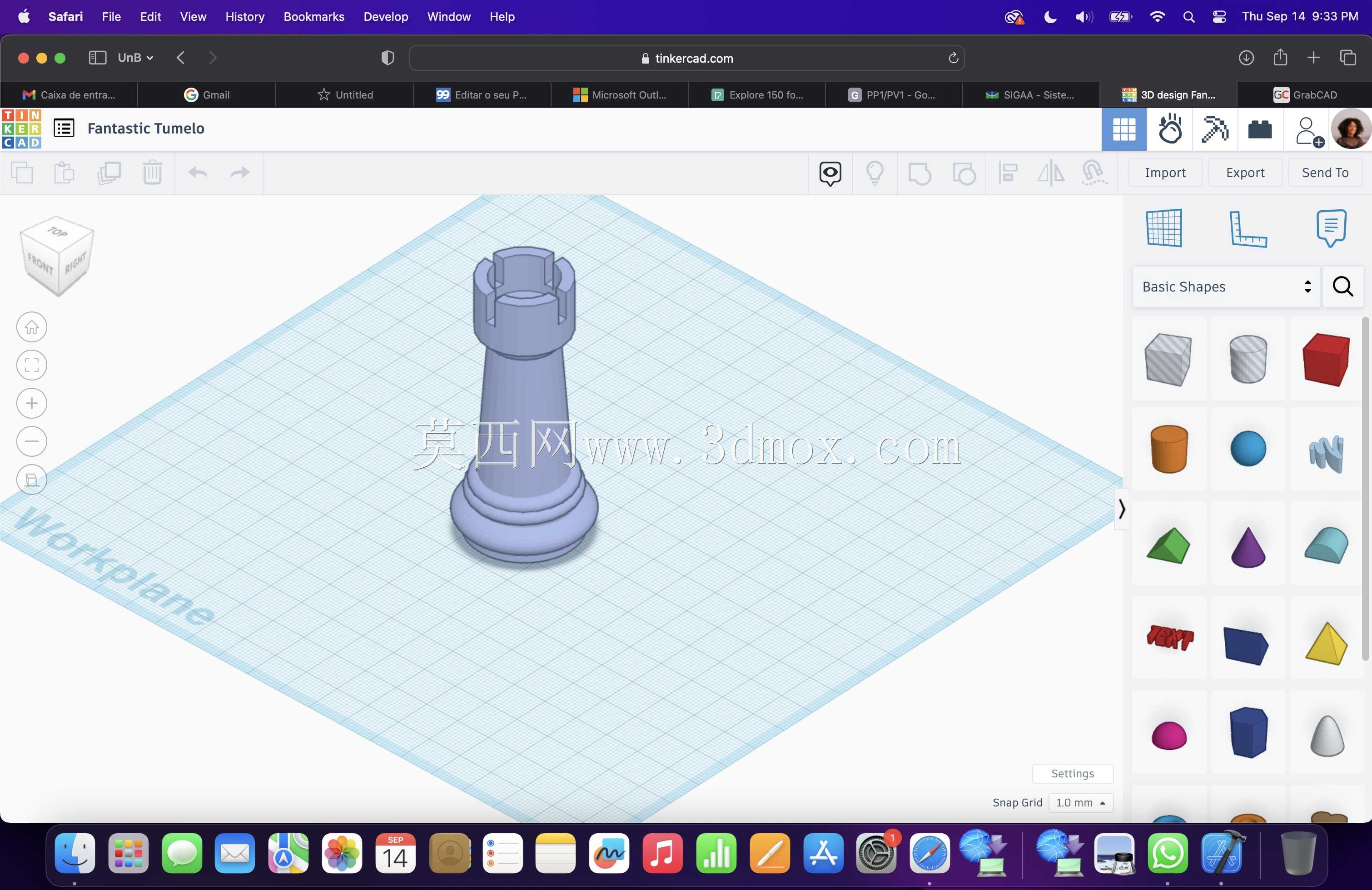Select the gray Box hole shape
This screenshot has height=890, width=1372.
click(1168, 360)
